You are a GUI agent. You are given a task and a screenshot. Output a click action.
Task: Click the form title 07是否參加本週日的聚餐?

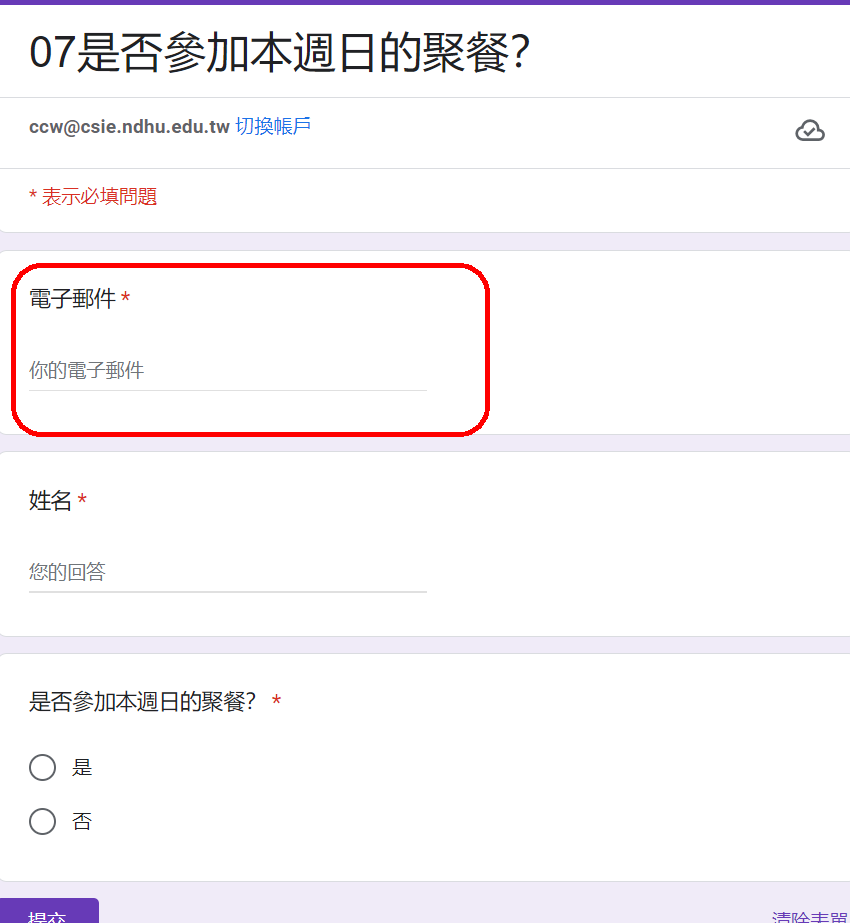pyautogui.click(x=279, y=53)
